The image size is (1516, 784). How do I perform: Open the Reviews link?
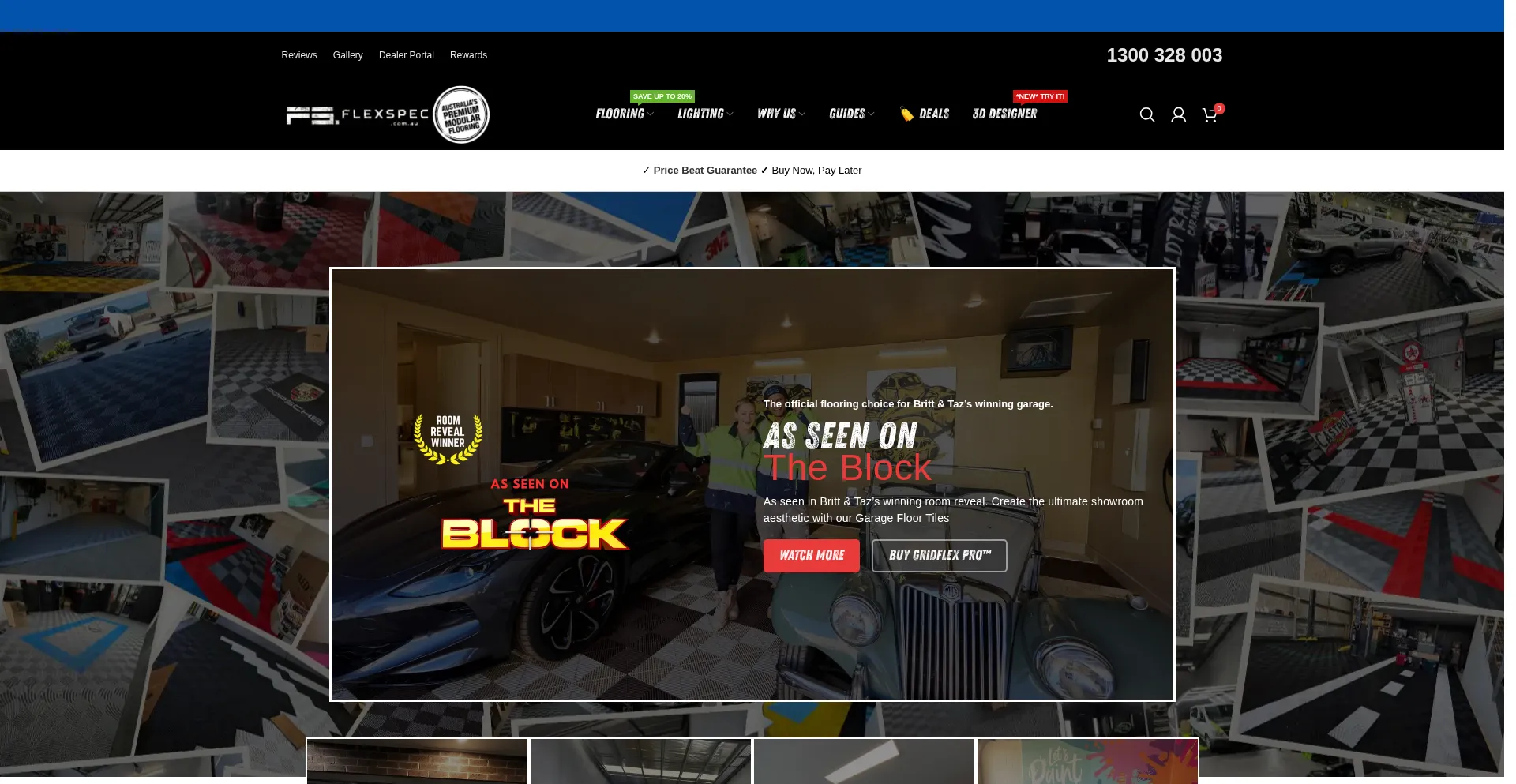pos(299,55)
